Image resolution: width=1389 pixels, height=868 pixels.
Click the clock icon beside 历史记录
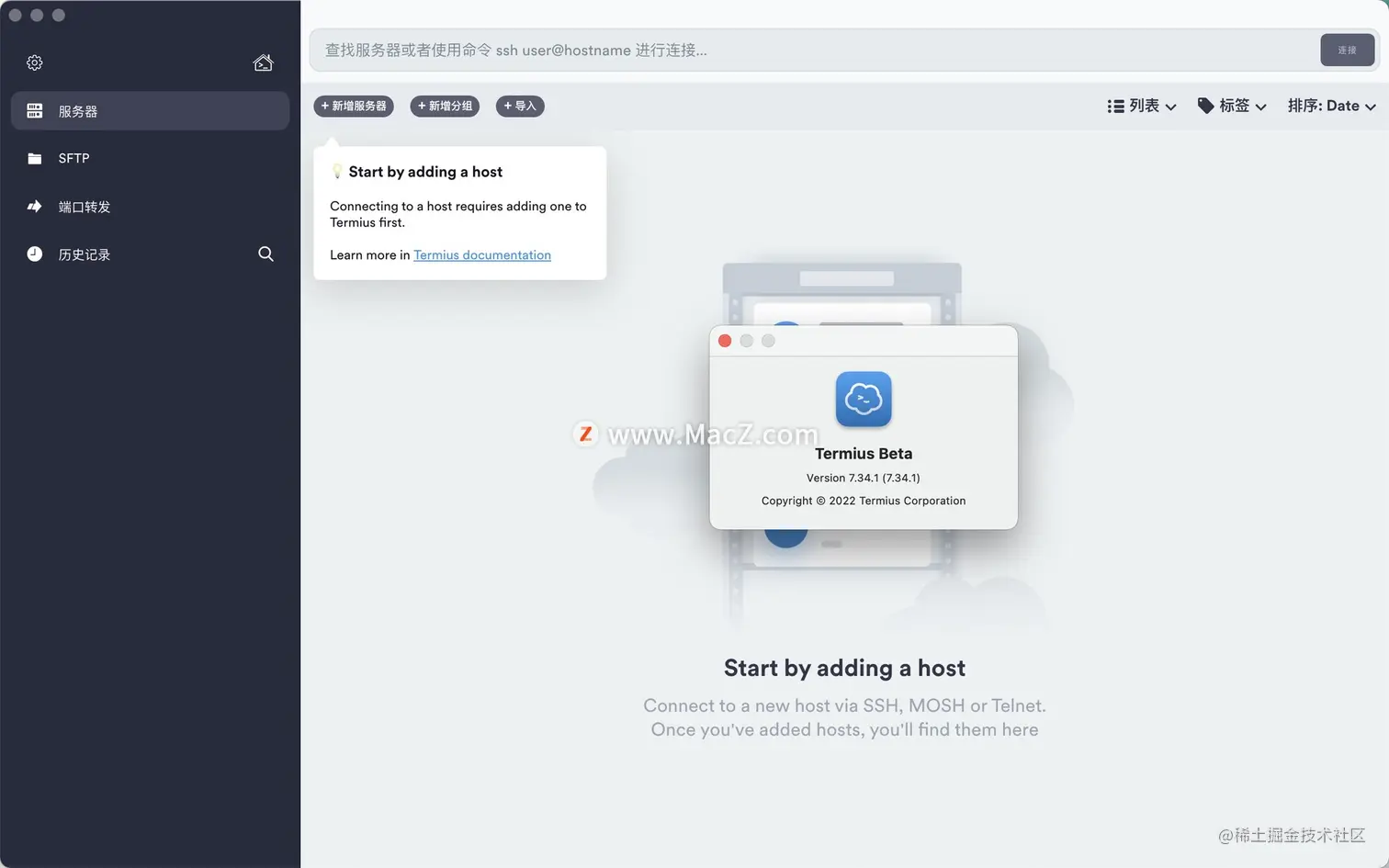[x=35, y=254]
